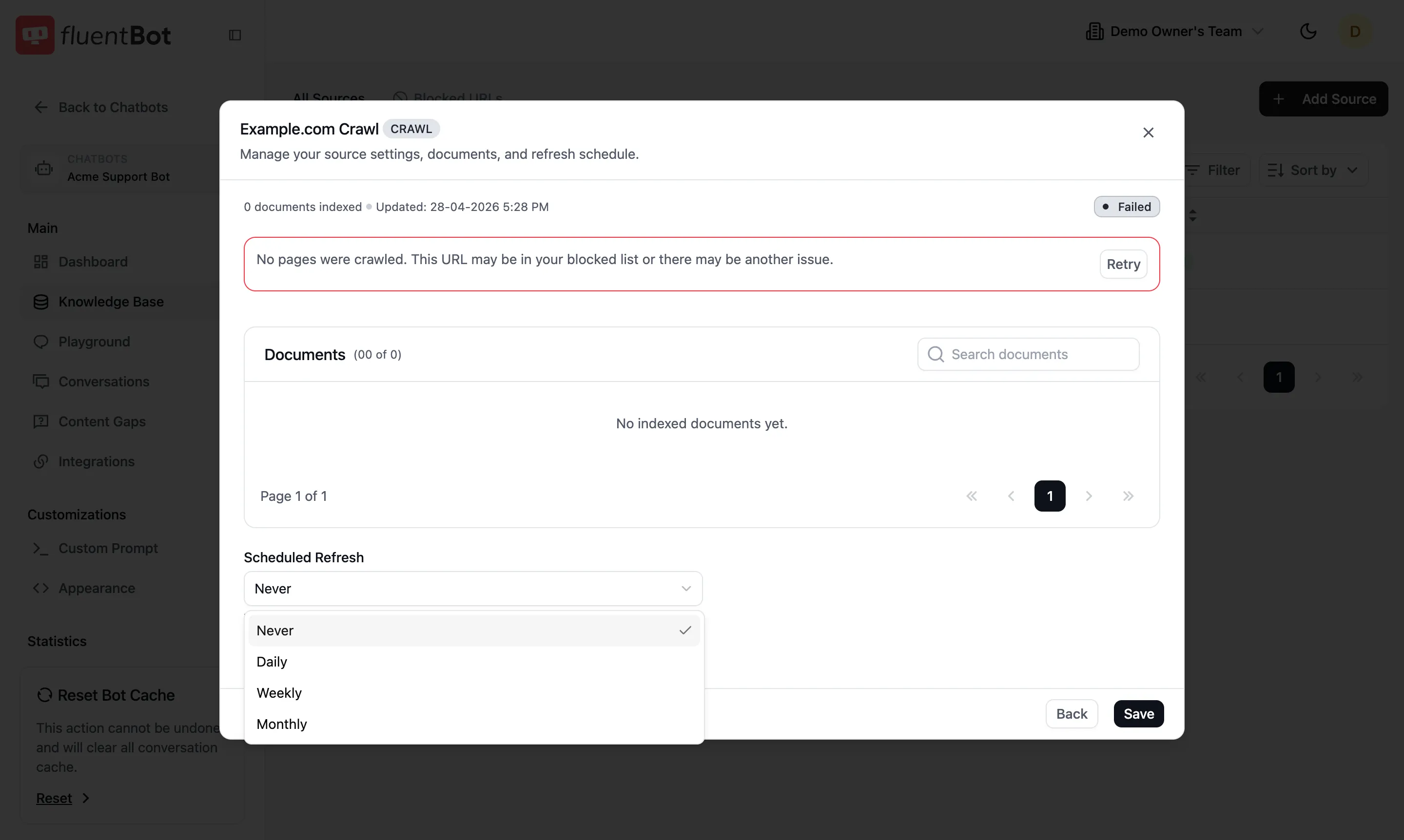Focus the Search documents field

click(x=1028, y=354)
